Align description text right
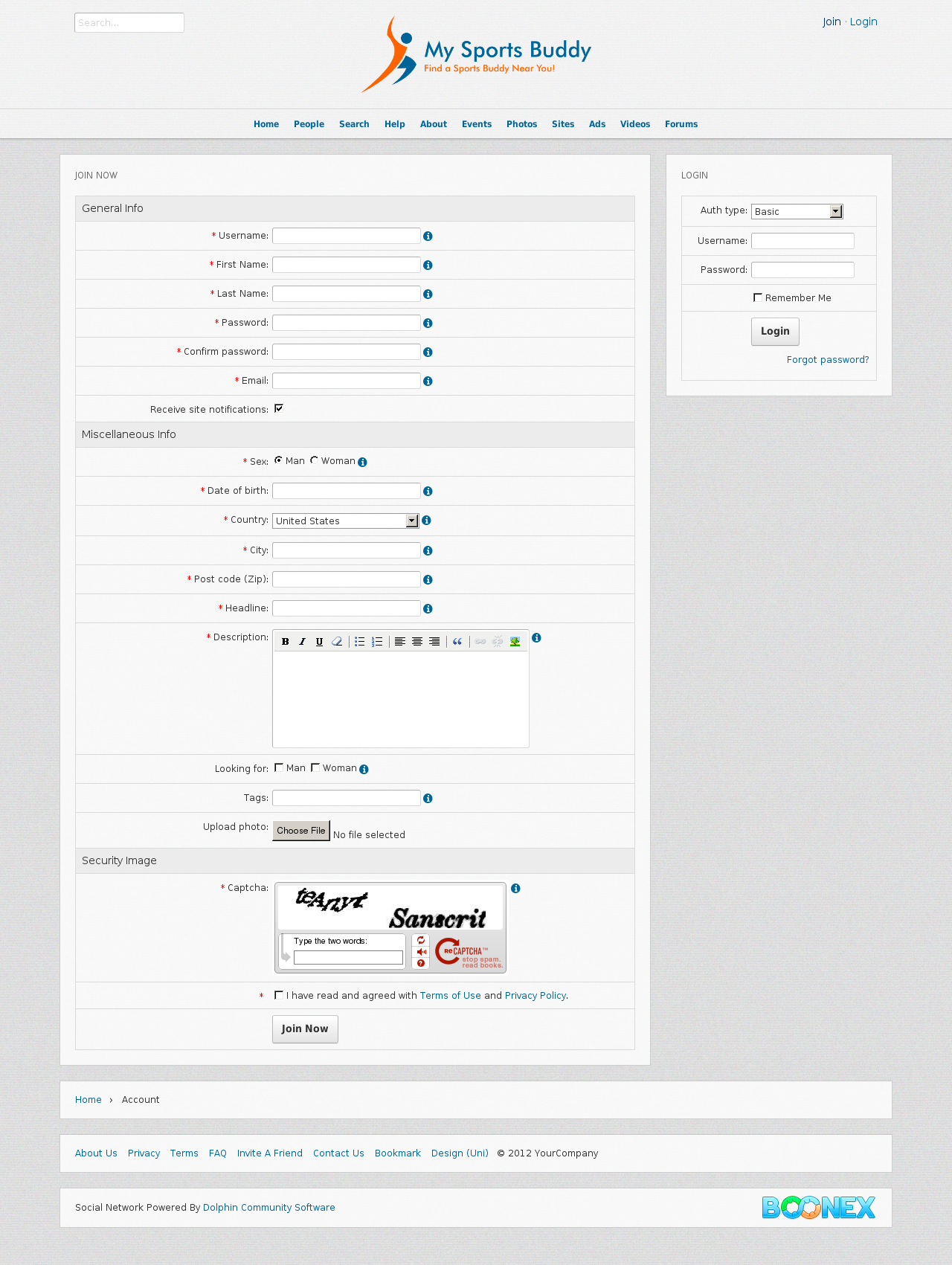The width and height of the screenshot is (952, 1265). [434, 642]
